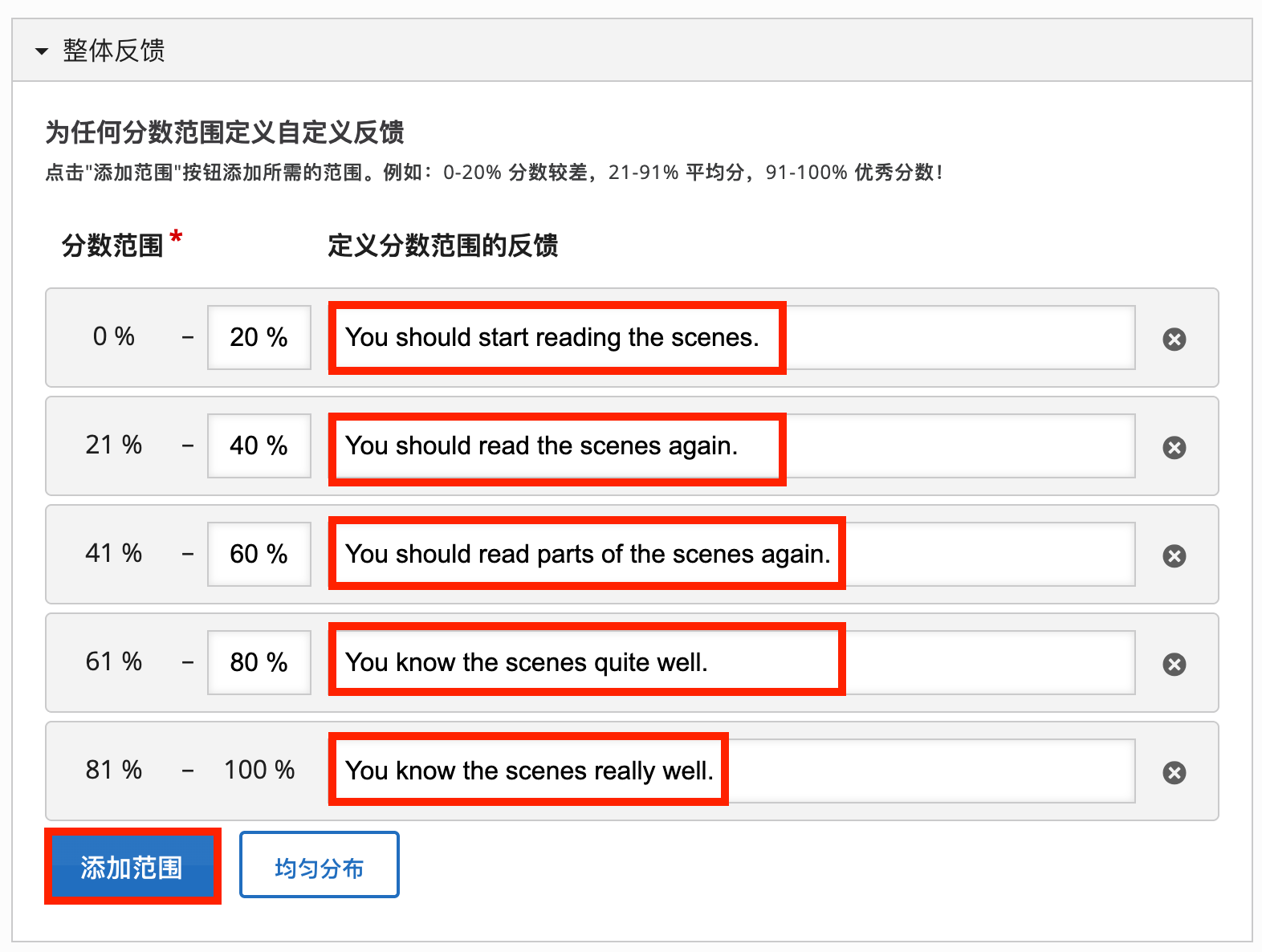Click the disclosure triangle beside 整体反馈

[x=42, y=51]
